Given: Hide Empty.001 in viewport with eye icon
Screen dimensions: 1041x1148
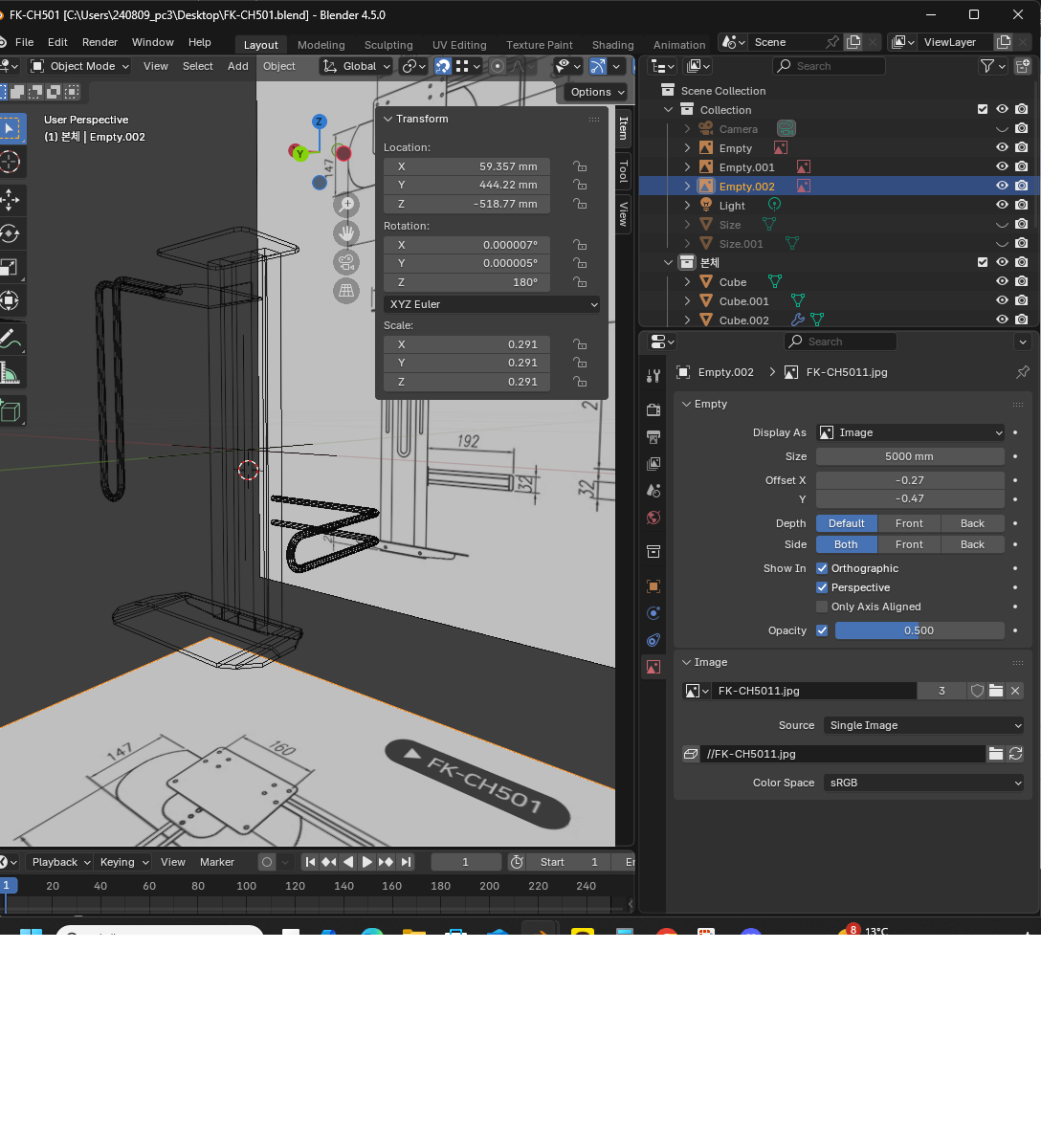Looking at the screenshot, I should (1002, 167).
